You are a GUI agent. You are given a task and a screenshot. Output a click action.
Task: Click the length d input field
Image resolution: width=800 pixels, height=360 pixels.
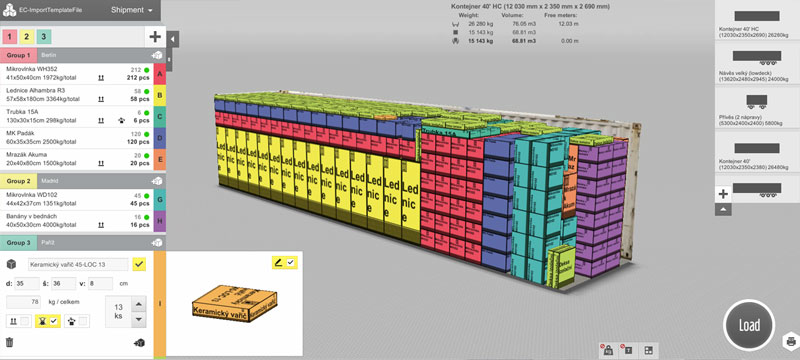coord(27,284)
